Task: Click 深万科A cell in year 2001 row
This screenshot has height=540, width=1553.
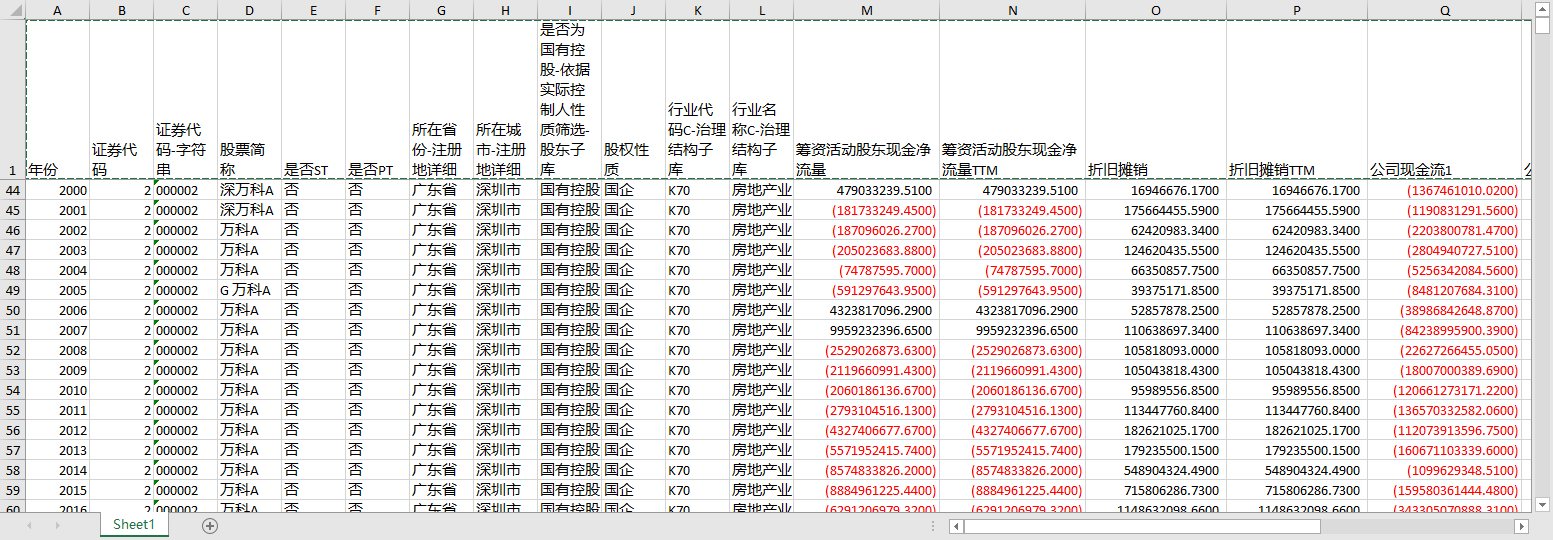Action: pyautogui.click(x=249, y=210)
